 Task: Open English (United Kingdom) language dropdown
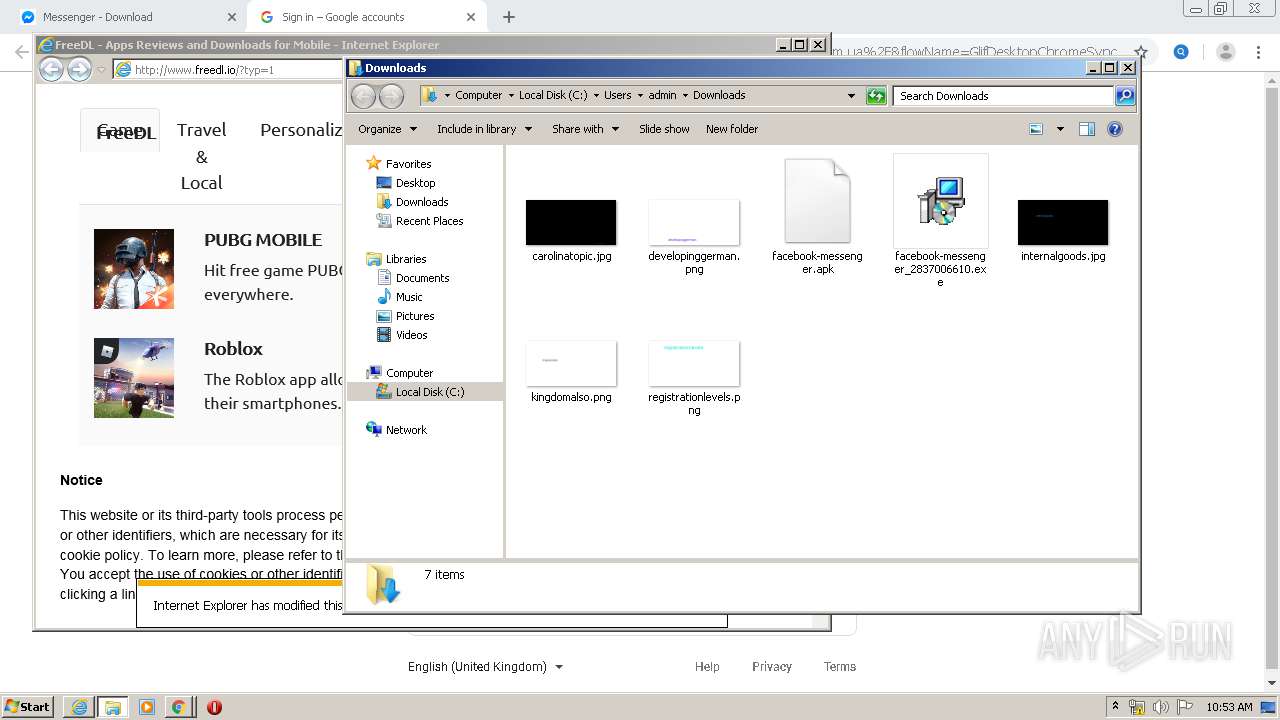485,667
